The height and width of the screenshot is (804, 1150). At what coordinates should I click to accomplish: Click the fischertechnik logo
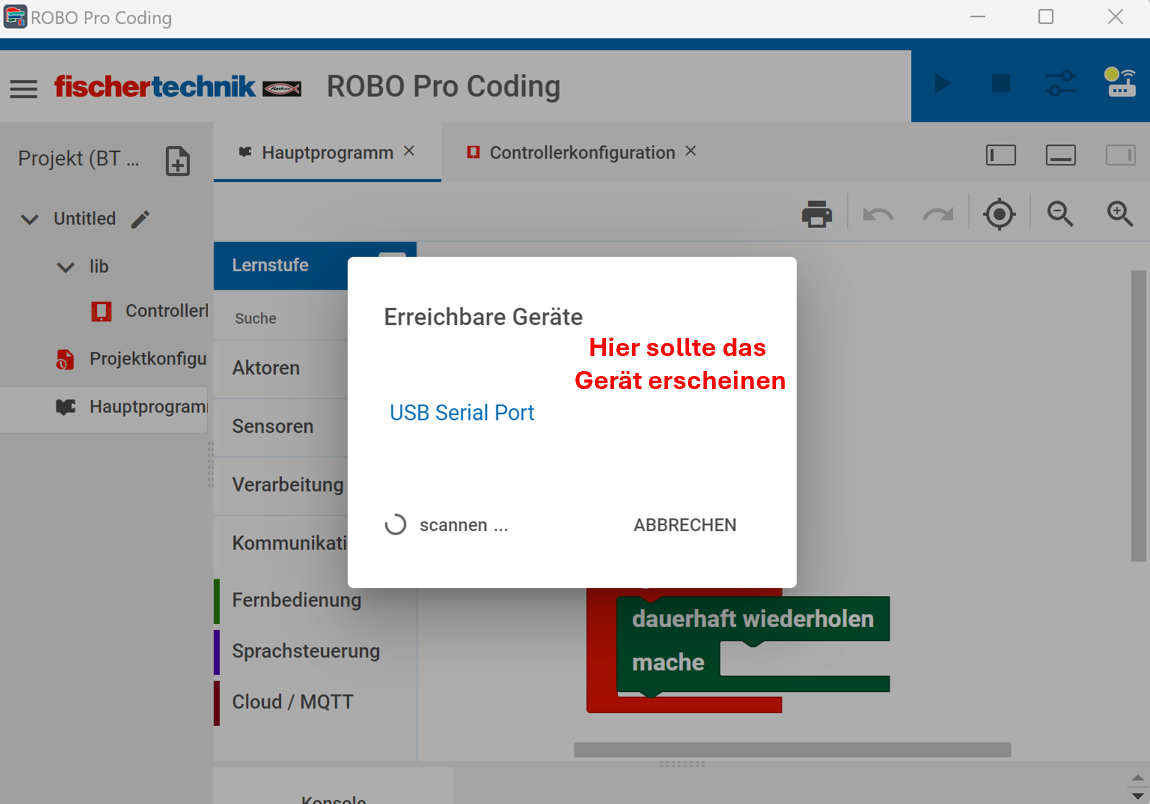(x=177, y=87)
